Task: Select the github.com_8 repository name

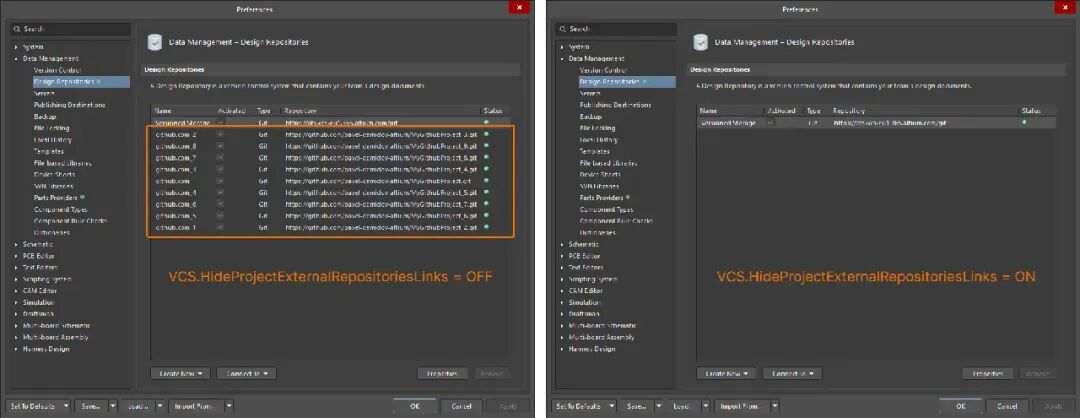Action: point(176,146)
